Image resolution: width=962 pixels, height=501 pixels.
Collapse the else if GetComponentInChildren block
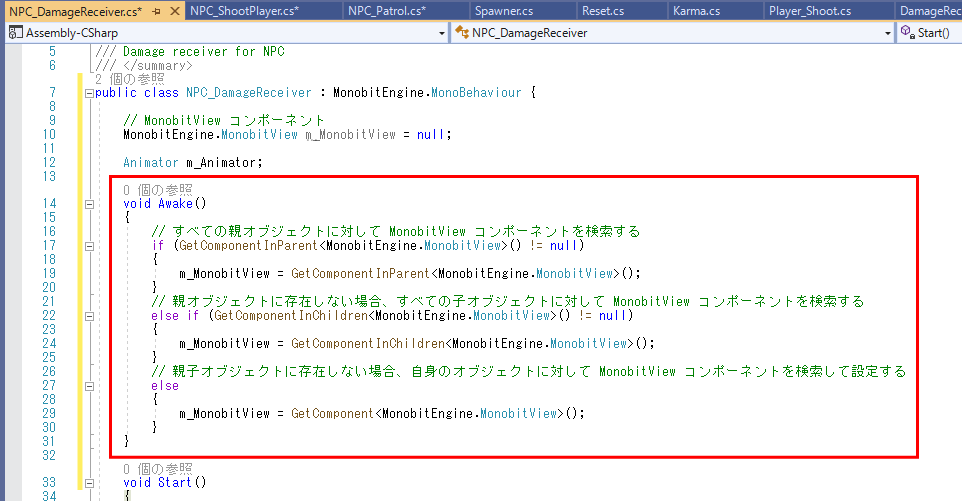(x=89, y=316)
